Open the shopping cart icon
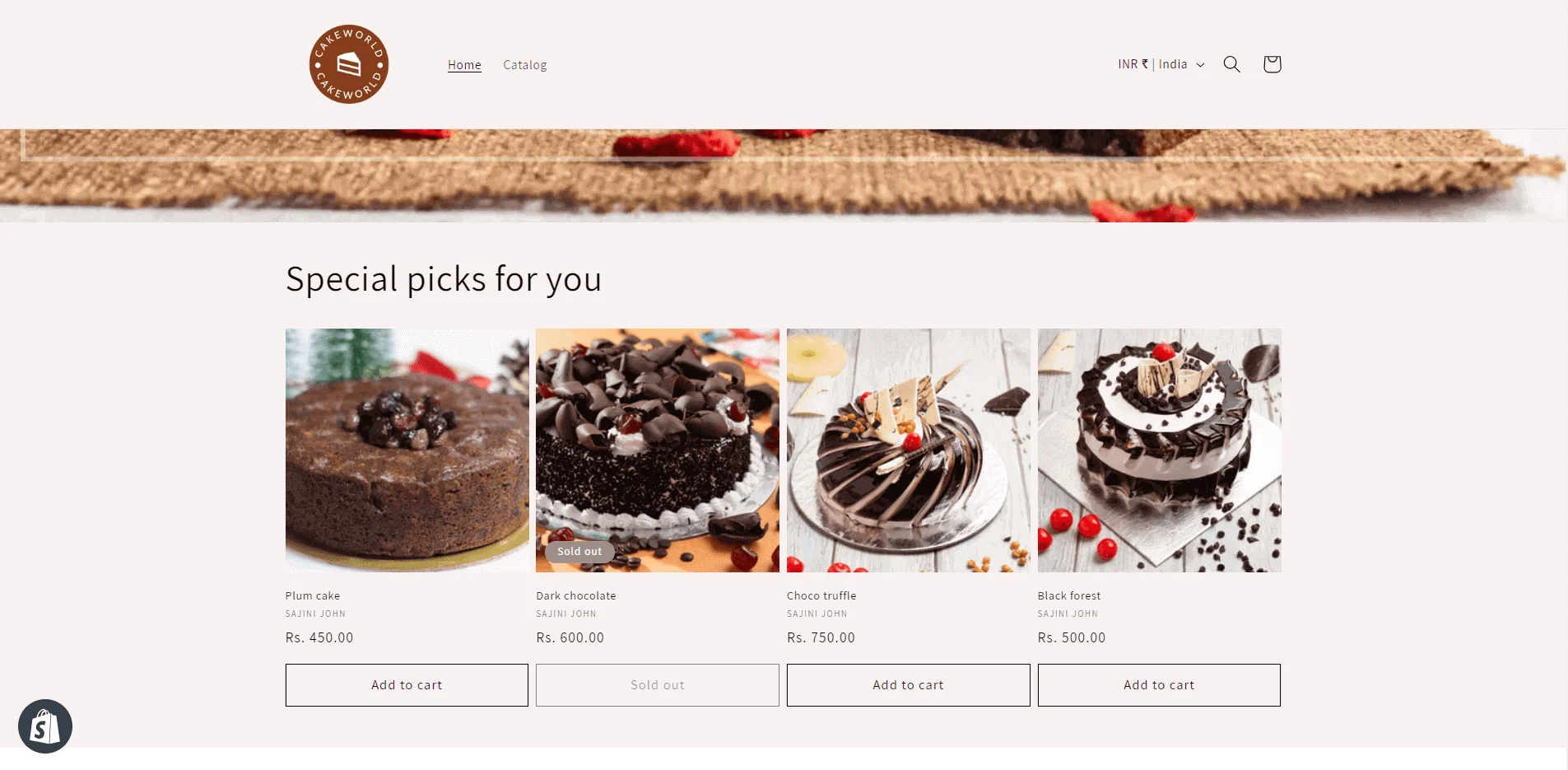Viewport: 1568px width, 770px height. 1272,64
